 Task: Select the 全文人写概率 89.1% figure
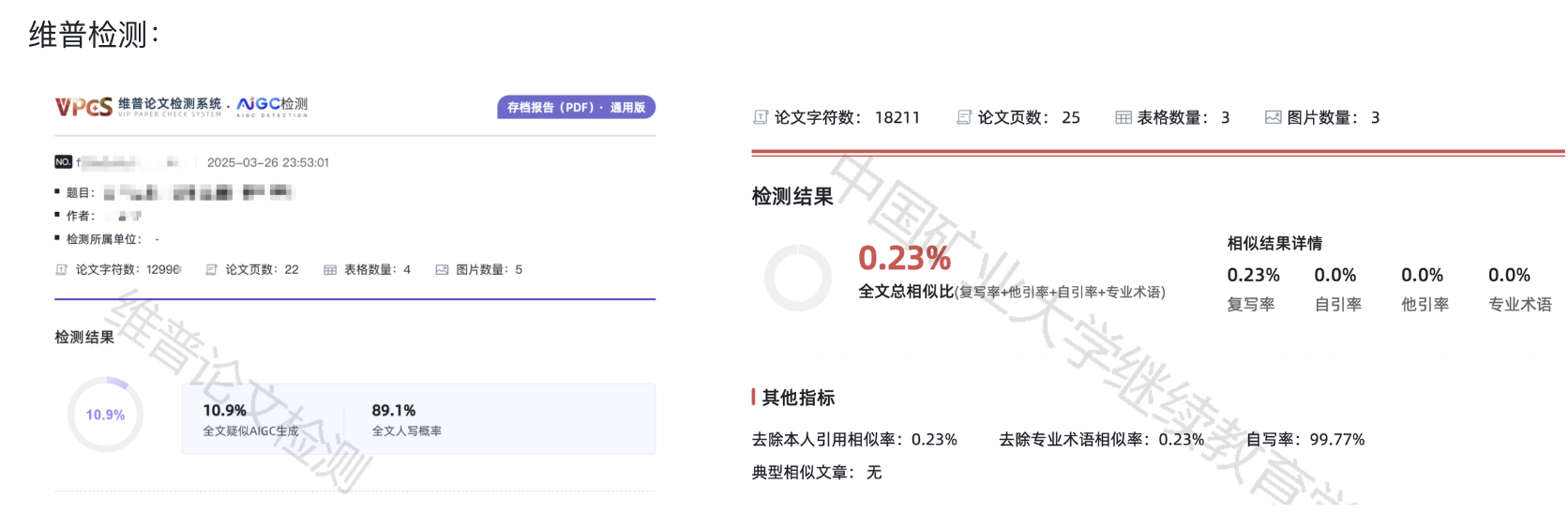[x=394, y=411]
